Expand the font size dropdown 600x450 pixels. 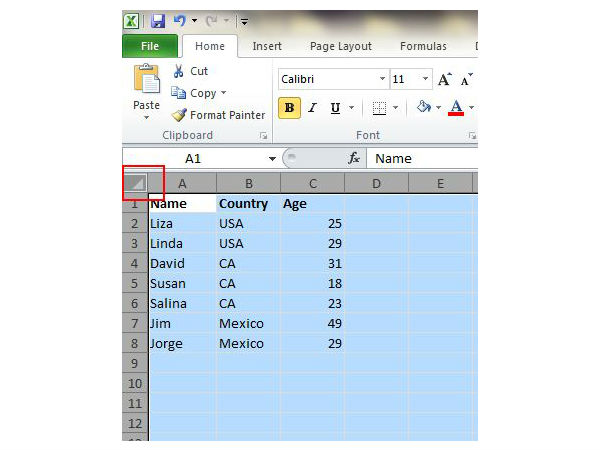coord(426,79)
